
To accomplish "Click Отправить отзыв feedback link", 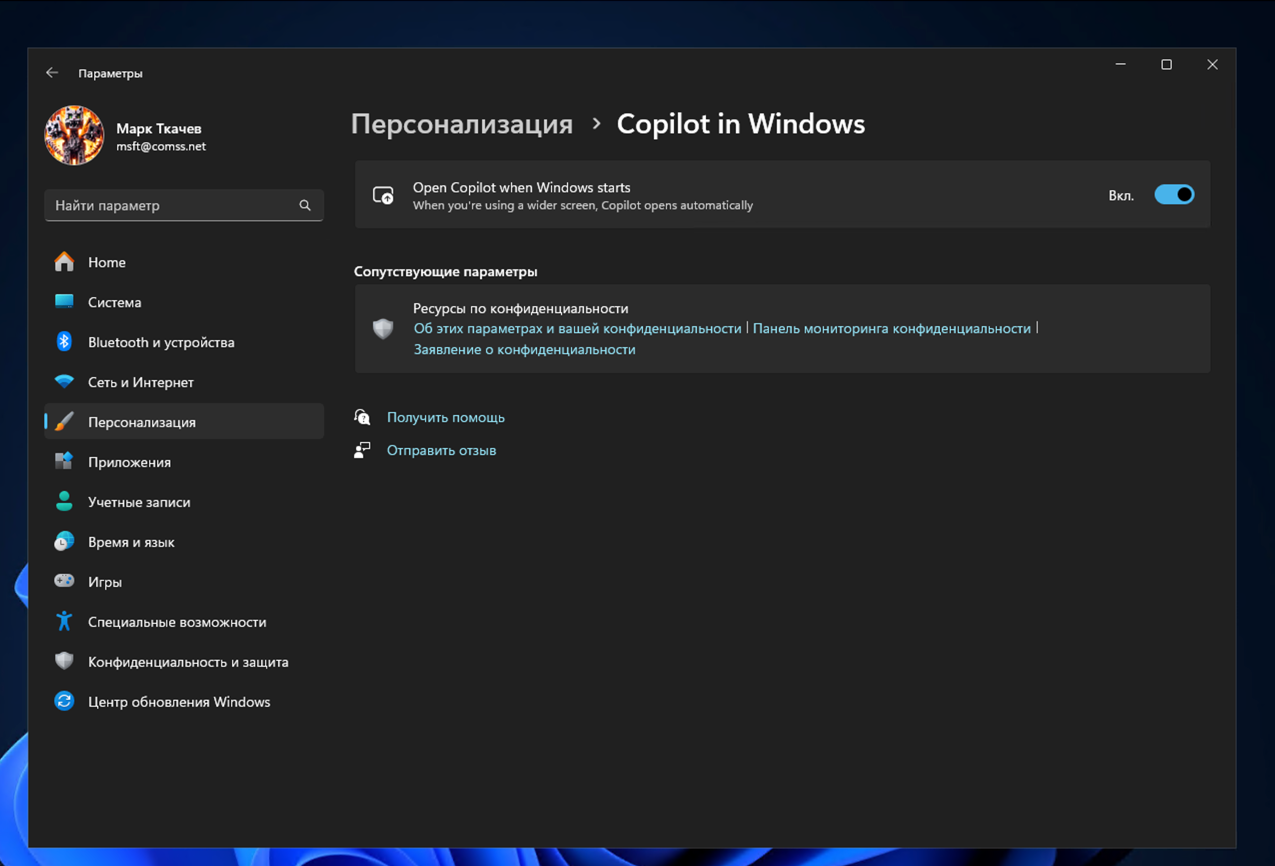I will tap(441, 450).
